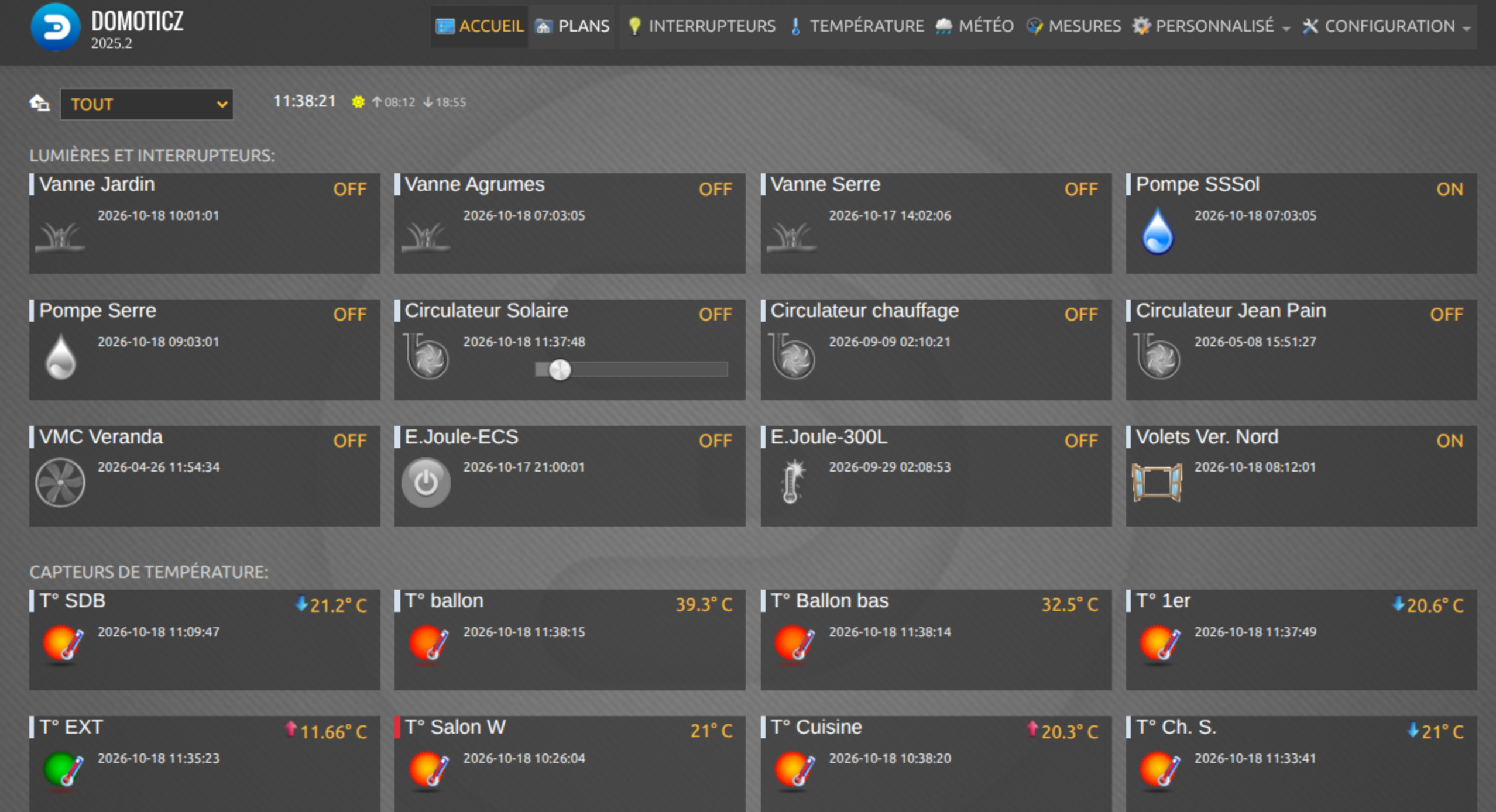The height and width of the screenshot is (812, 1496).
Task: Open T° 1er temperature sensor icon
Action: [1159, 644]
